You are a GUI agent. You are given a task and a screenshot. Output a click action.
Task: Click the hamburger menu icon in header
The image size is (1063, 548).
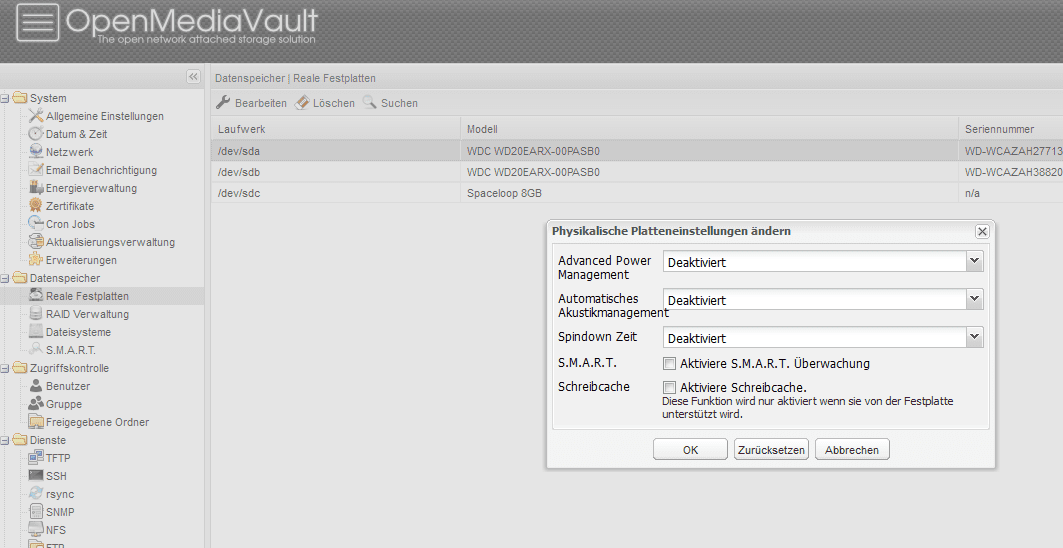[37, 22]
